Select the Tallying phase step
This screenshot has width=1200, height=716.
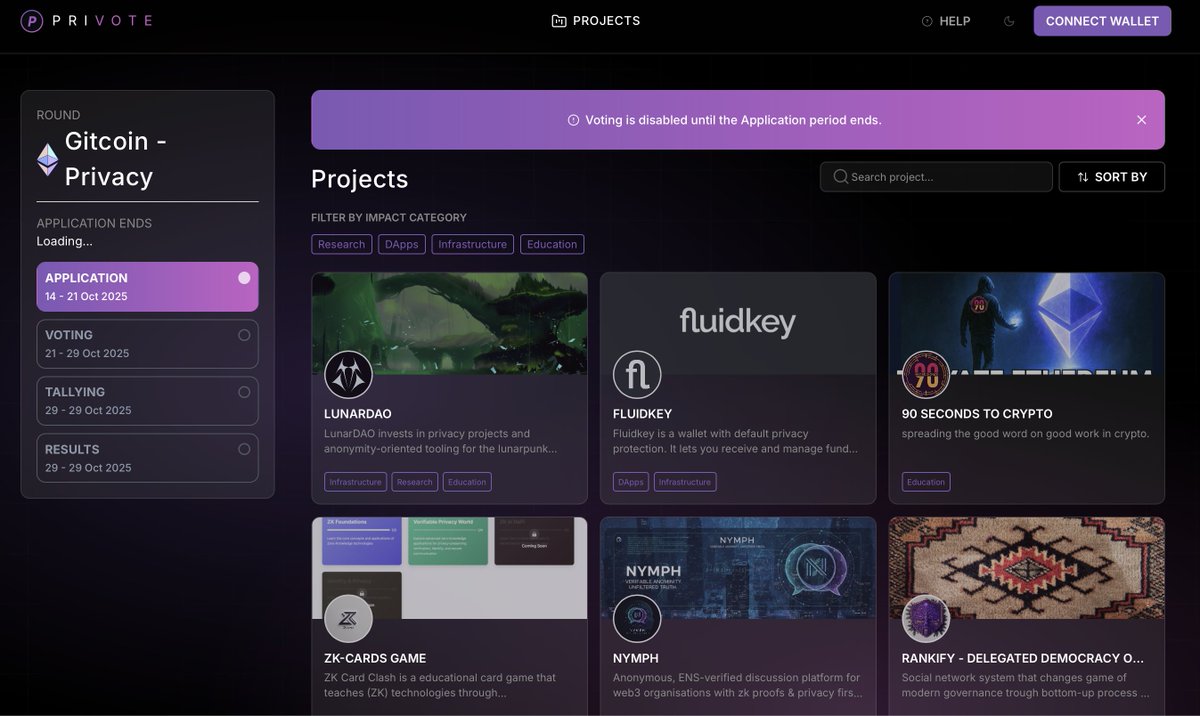(x=147, y=401)
